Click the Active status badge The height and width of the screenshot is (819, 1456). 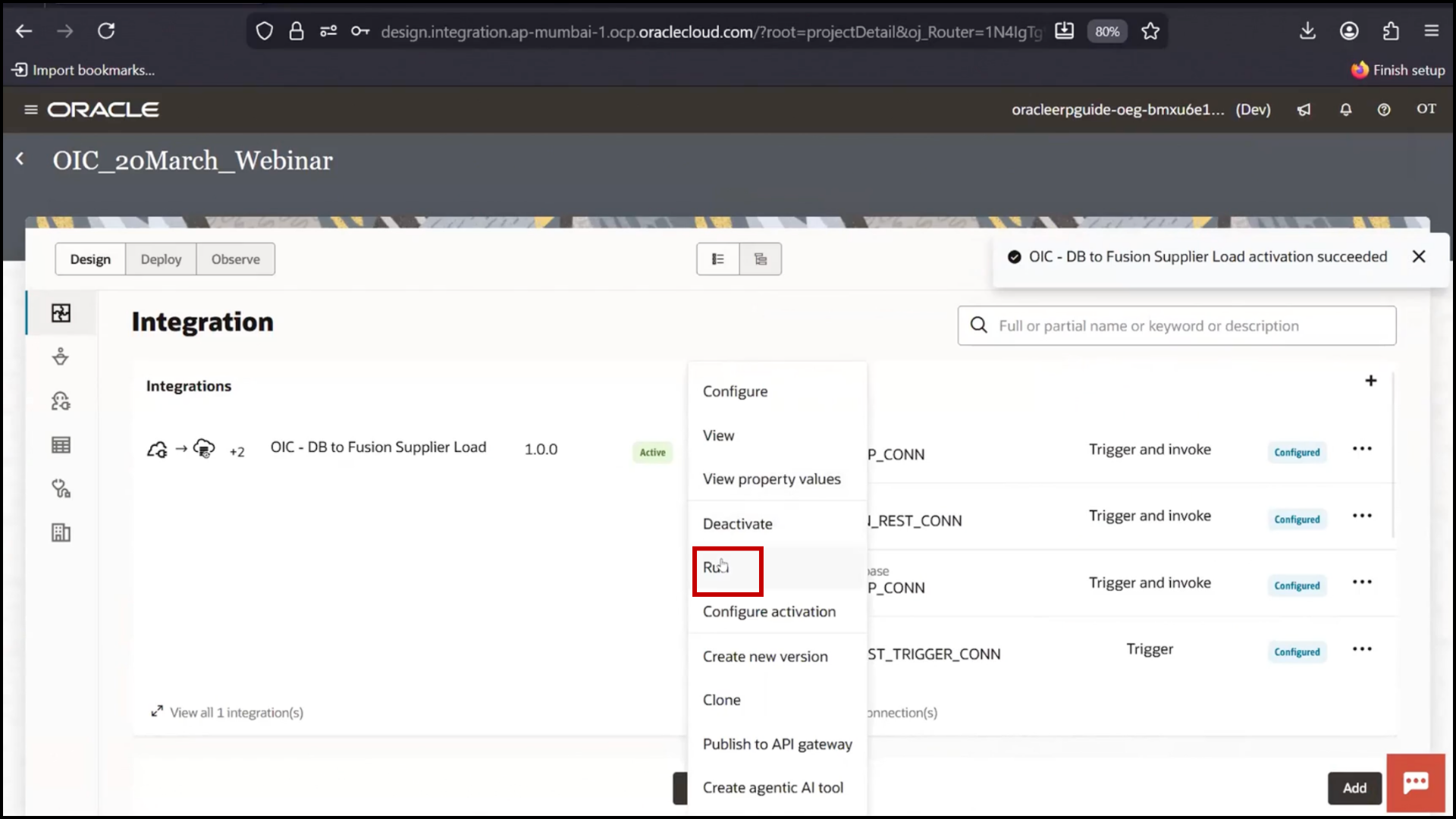coord(652,453)
